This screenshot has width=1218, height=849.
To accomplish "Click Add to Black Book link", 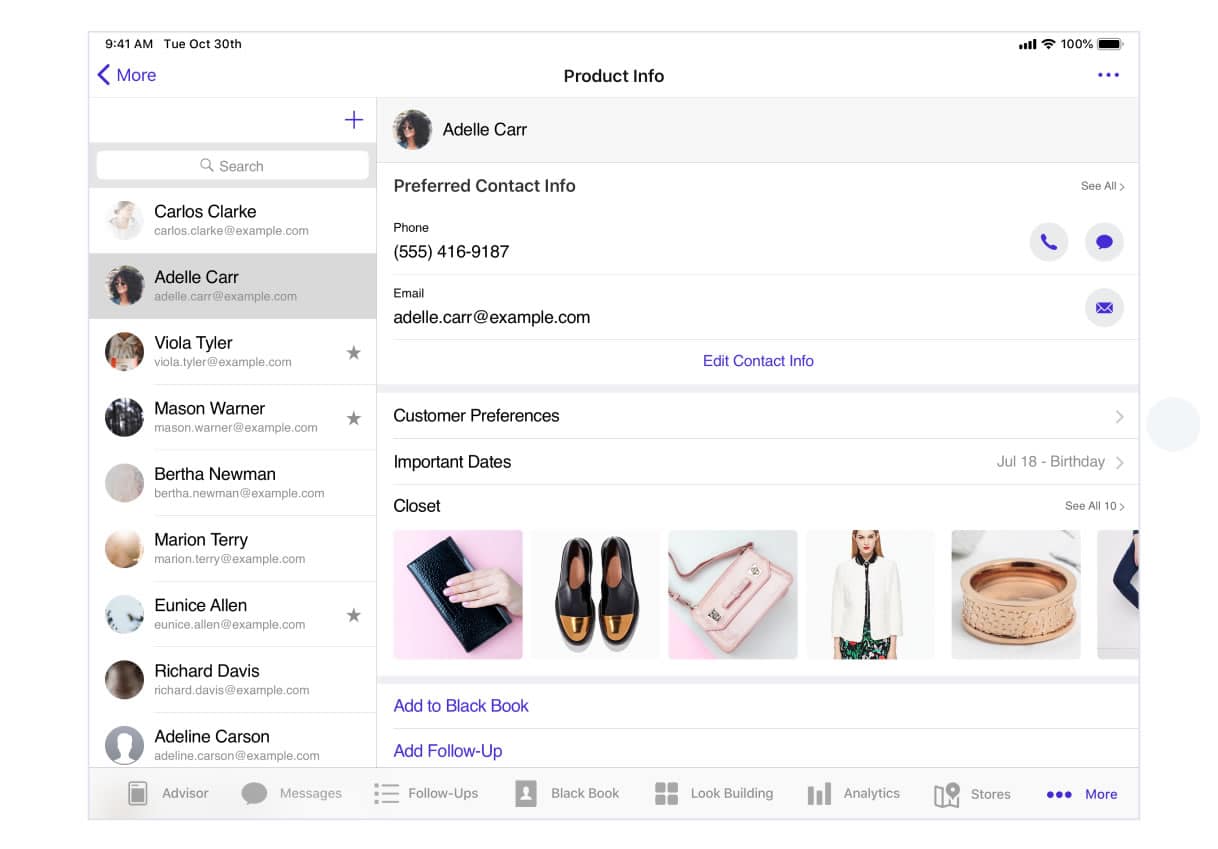I will 461,706.
